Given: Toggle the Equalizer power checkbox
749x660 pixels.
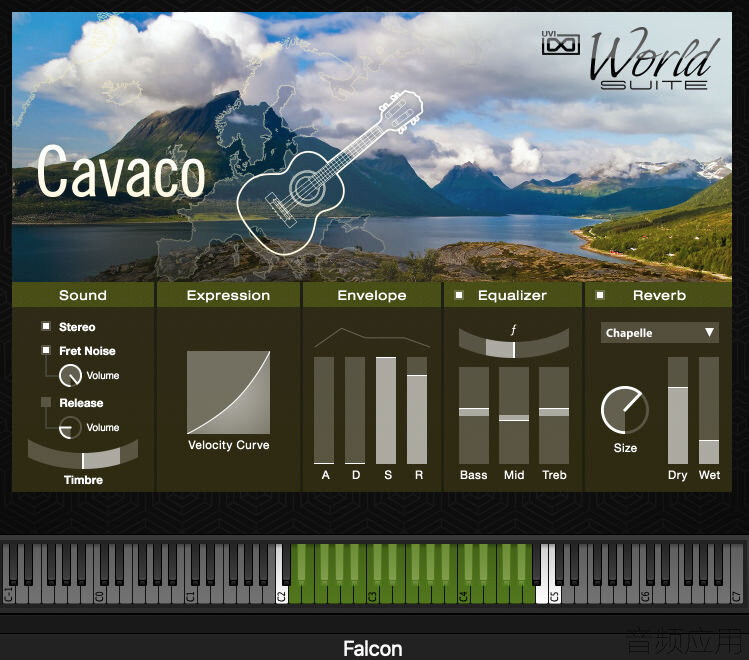Looking at the screenshot, I should tap(459, 295).
